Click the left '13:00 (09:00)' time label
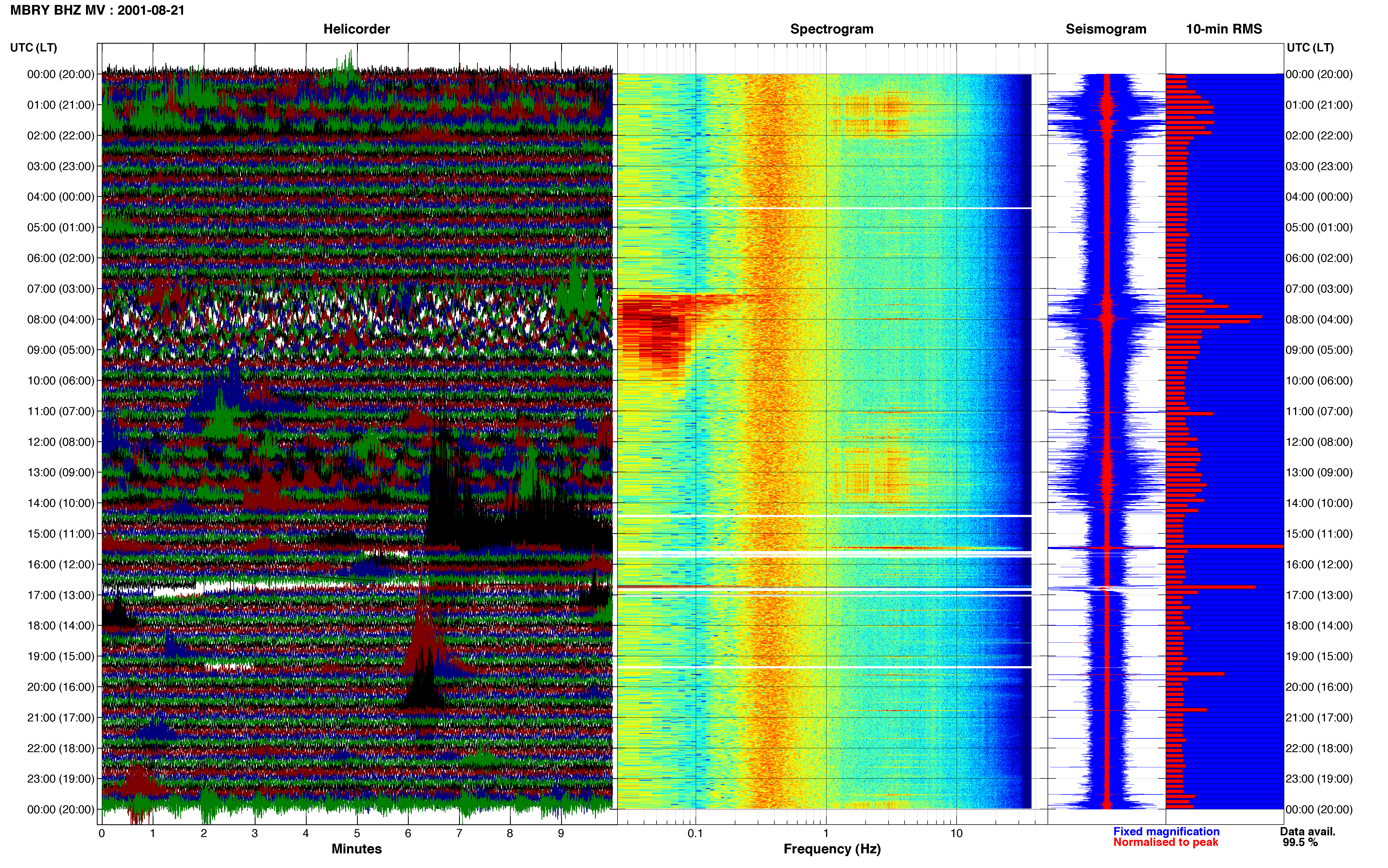1388x868 pixels. (x=61, y=473)
